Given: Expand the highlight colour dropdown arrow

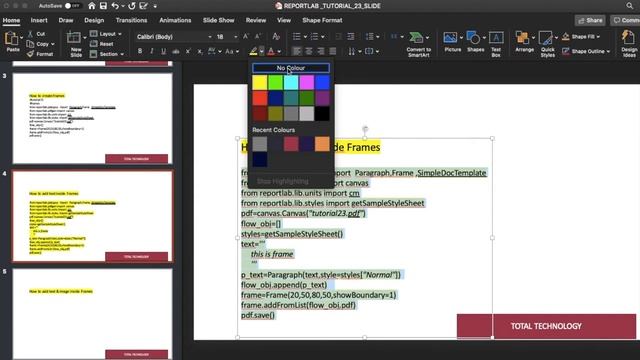Looking at the screenshot, I should 261,51.
